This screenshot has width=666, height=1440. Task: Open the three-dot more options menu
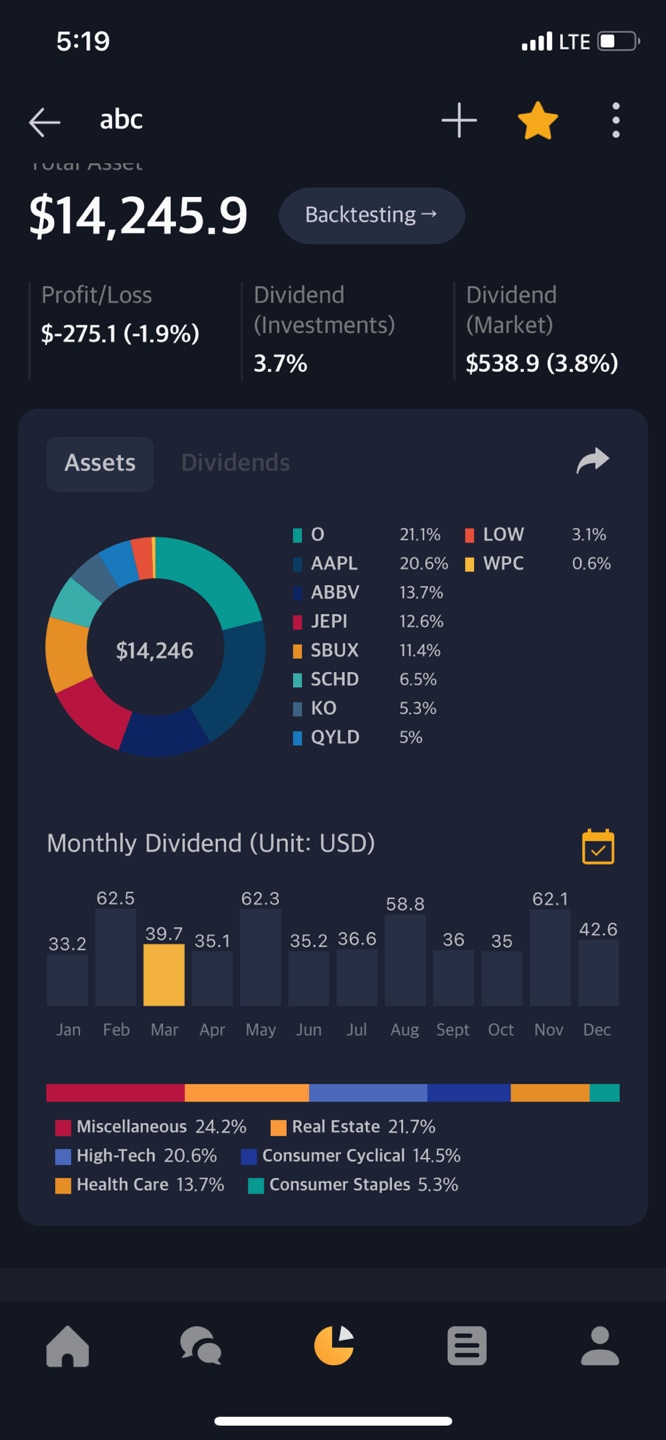pyautogui.click(x=616, y=120)
